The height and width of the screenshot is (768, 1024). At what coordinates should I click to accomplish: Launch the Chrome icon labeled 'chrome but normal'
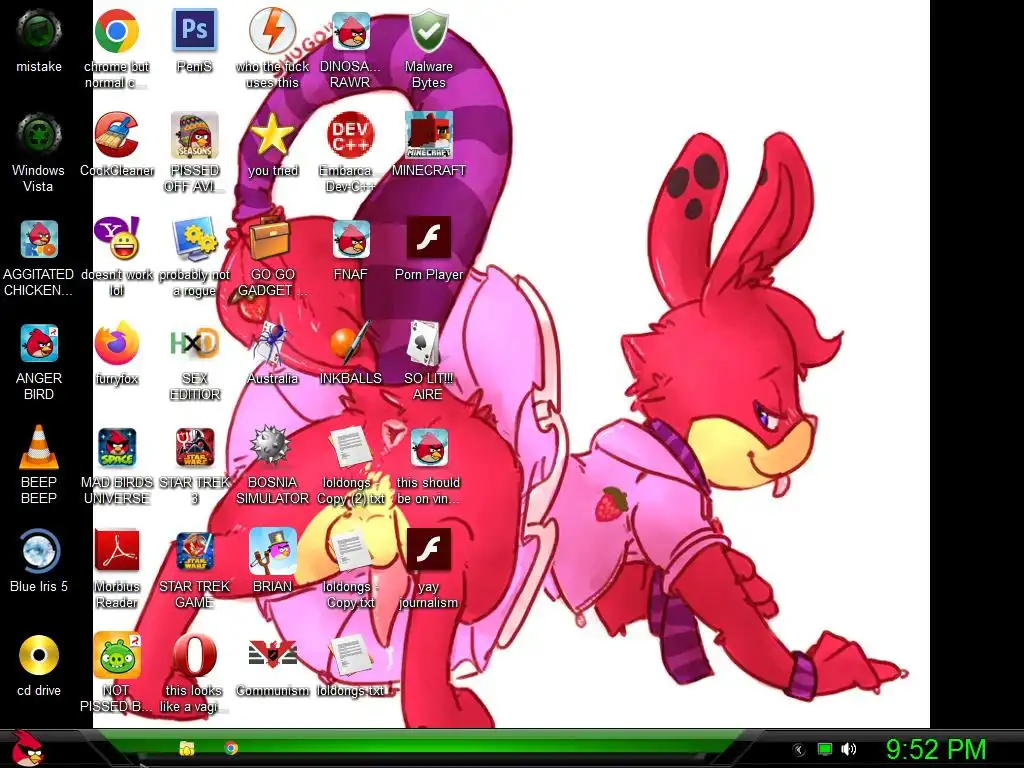[x=116, y=31]
